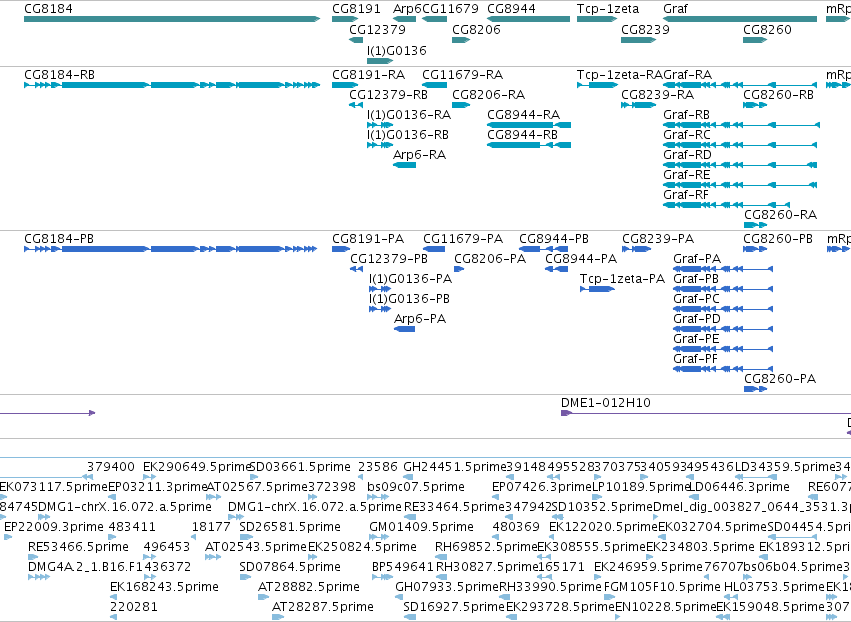Click the Graf-PA protein label
Screen dimensions: 851x622
697,259
